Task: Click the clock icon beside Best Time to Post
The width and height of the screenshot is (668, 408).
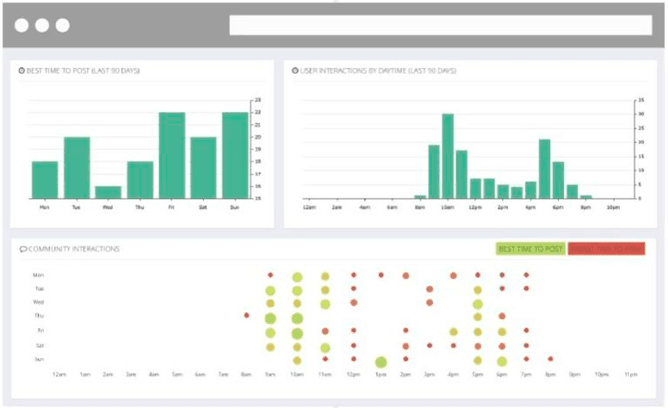Action: coord(21,71)
